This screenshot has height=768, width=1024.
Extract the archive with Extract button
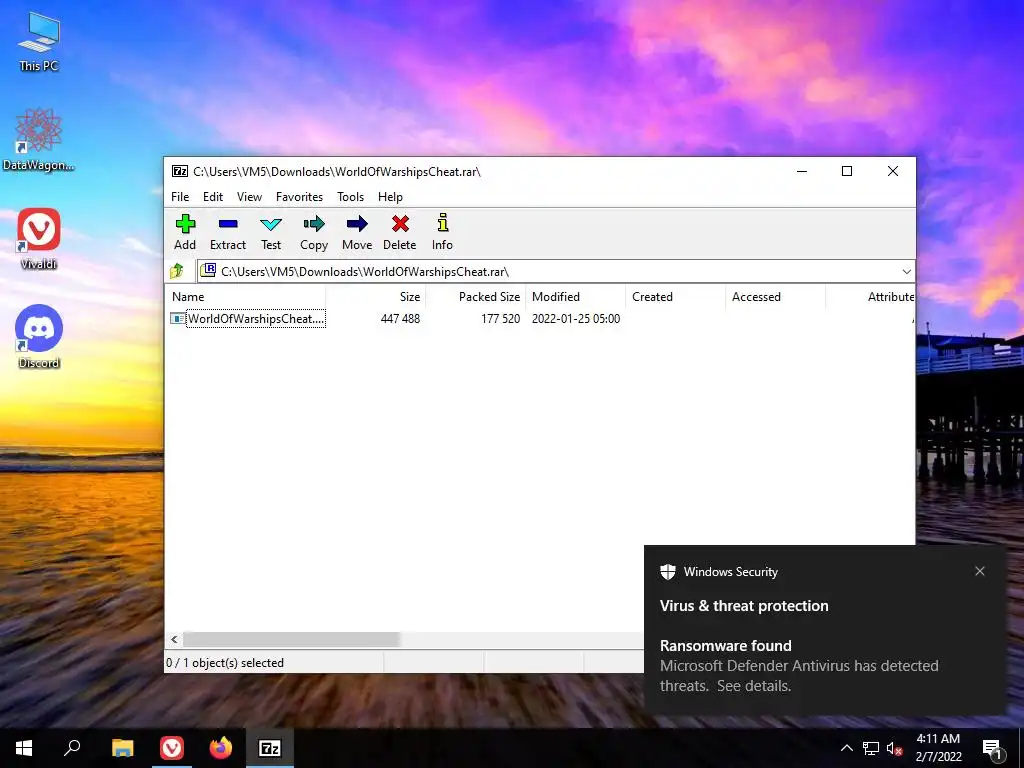click(228, 232)
